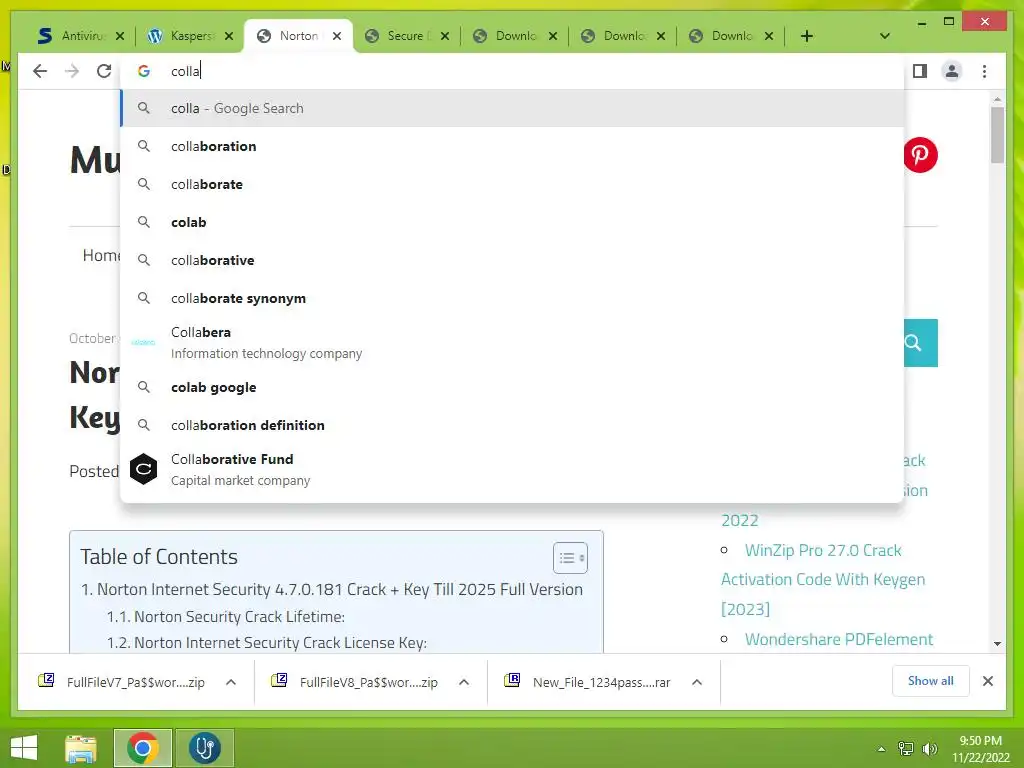The width and height of the screenshot is (1024, 768).
Task: Open Windows Start menu
Action: tap(24, 748)
